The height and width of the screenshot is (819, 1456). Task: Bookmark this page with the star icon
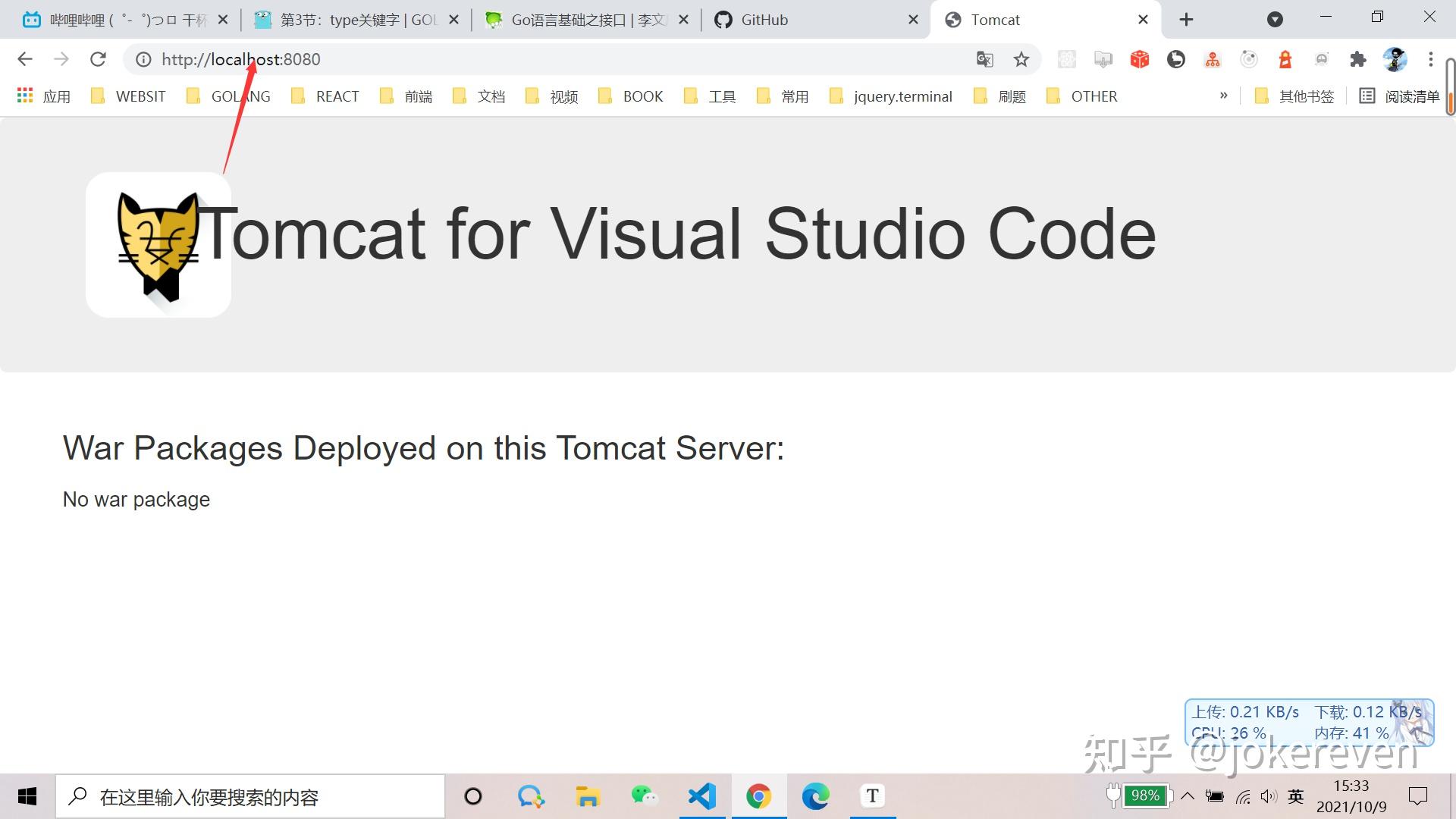pyautogui.click(x=1021, y=59)
